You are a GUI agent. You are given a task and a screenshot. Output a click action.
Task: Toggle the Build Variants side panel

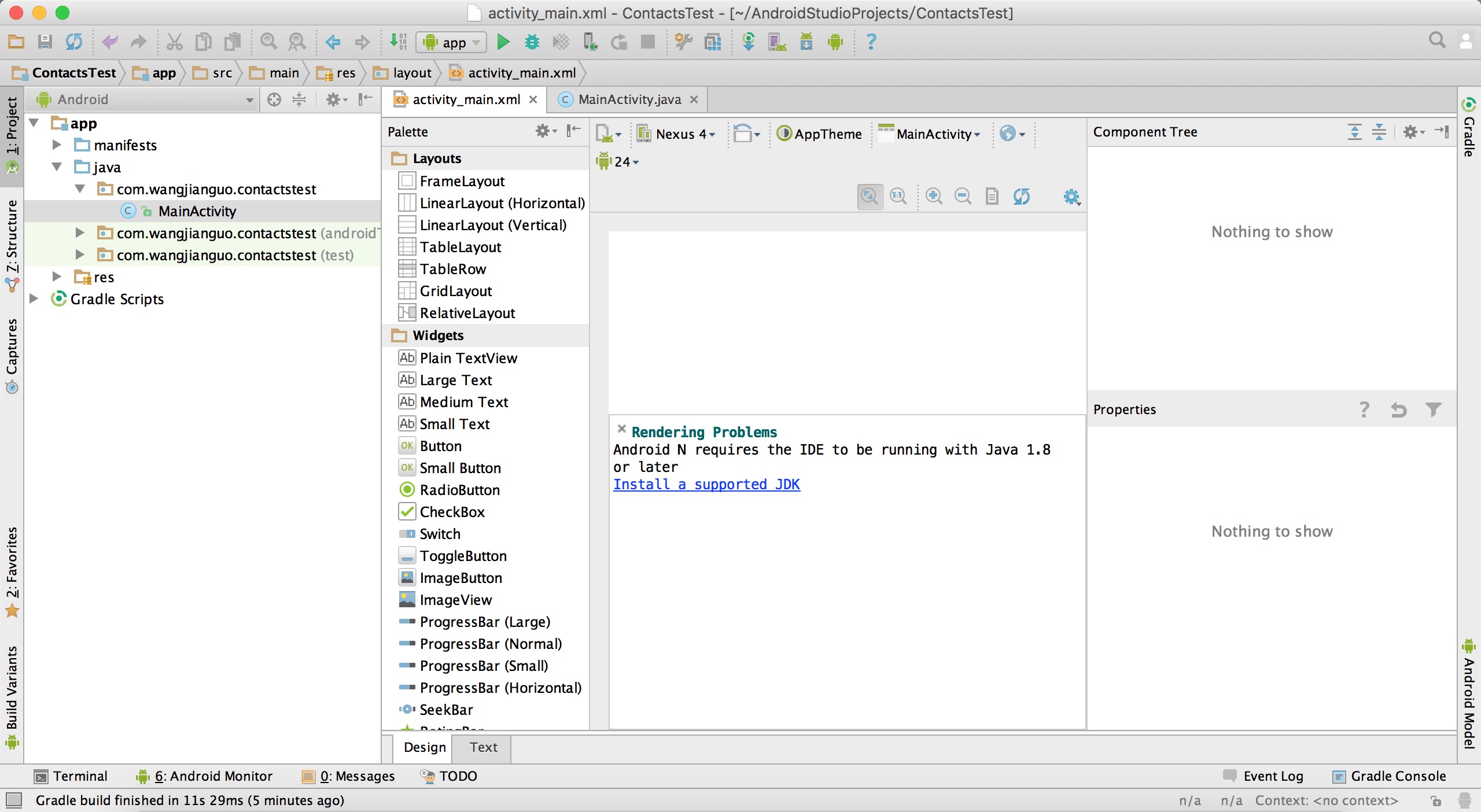[12, 697]
